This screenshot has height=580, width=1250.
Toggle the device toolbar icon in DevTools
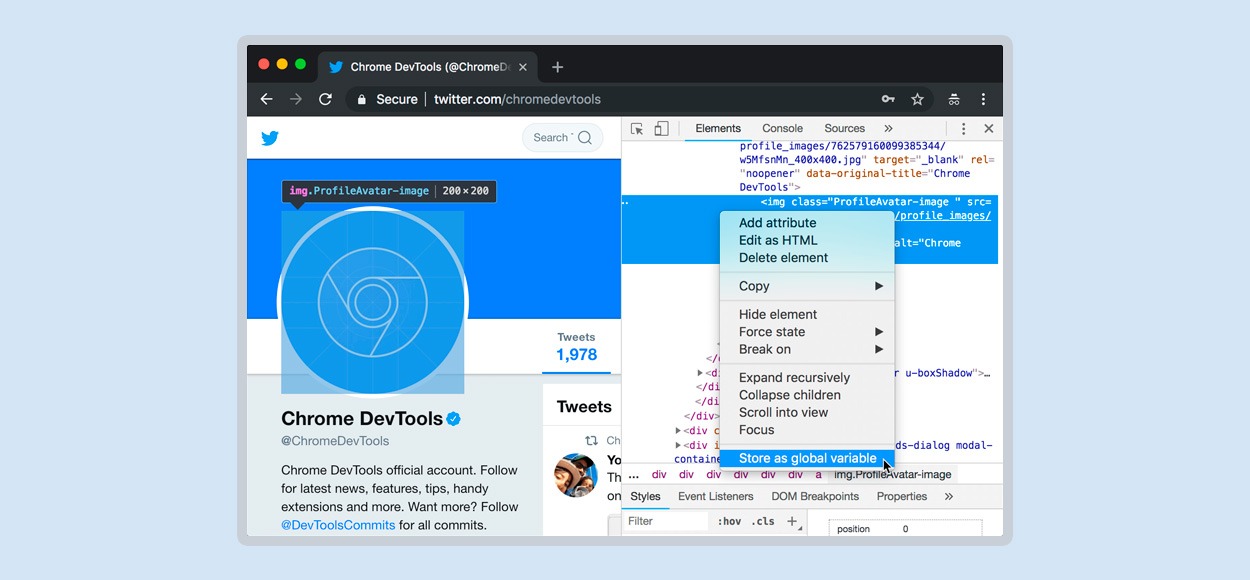click(x=661, y=129)
